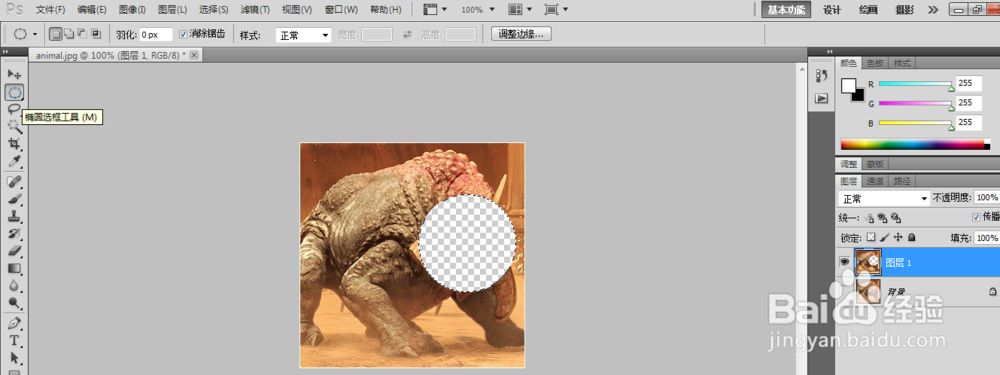
Task: Click the lock all padlock icon
Action: pyautogui.click(x=912, y=237)
